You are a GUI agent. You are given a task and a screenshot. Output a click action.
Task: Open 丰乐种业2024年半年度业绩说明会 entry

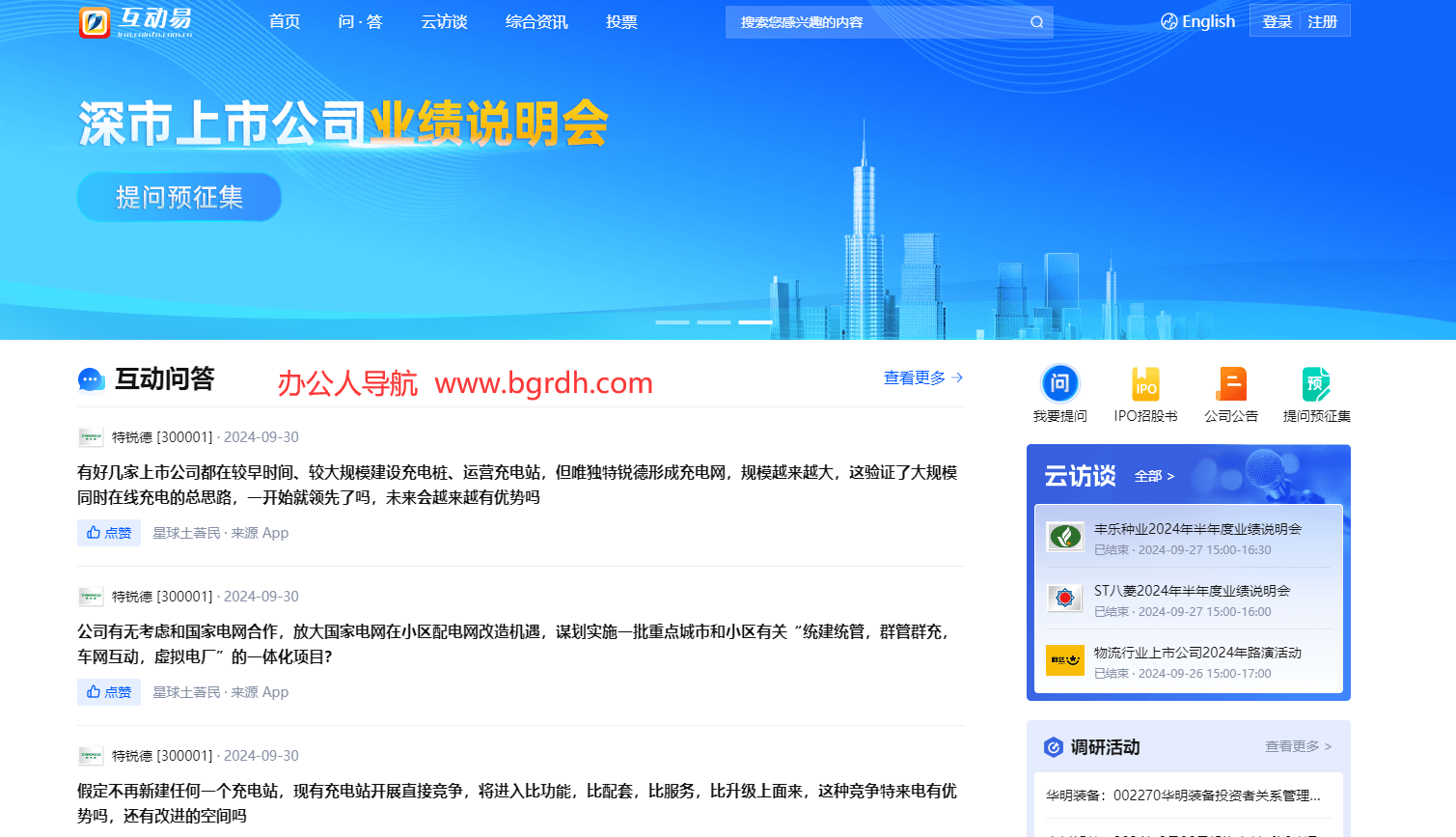click(1197, 529)
